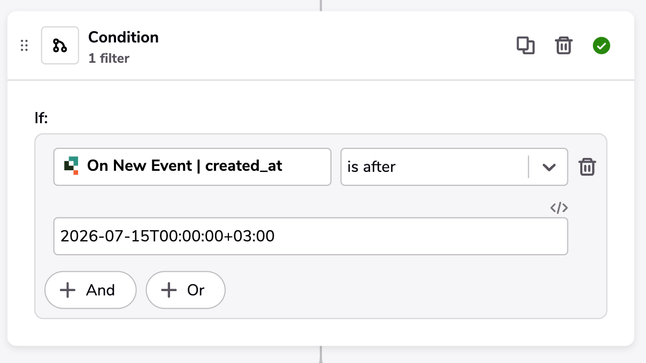Remove the created_at filter row
This screenshot has height=363, width=646.
[587, 167]
